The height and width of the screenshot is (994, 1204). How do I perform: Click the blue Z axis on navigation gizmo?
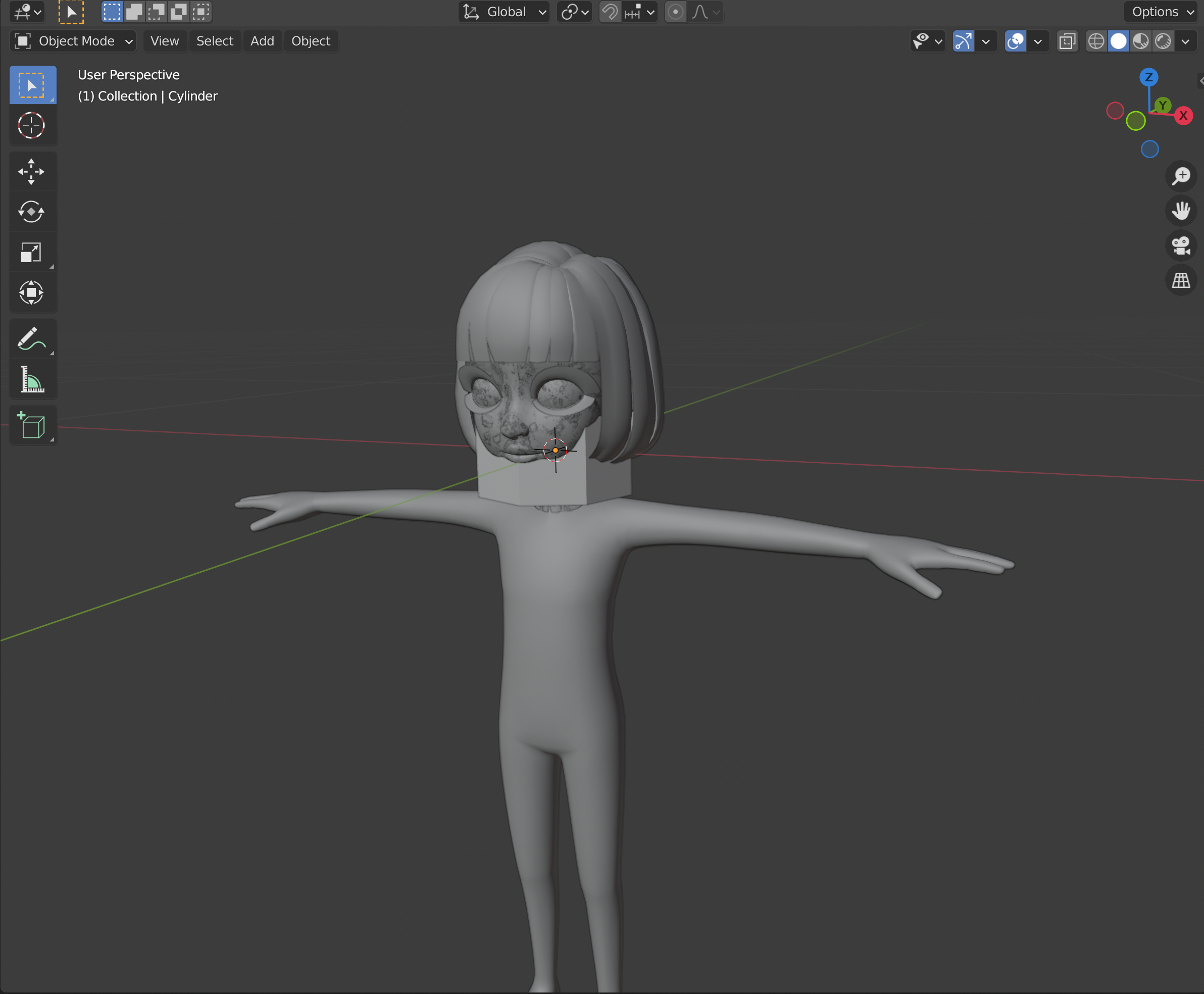1148,77
